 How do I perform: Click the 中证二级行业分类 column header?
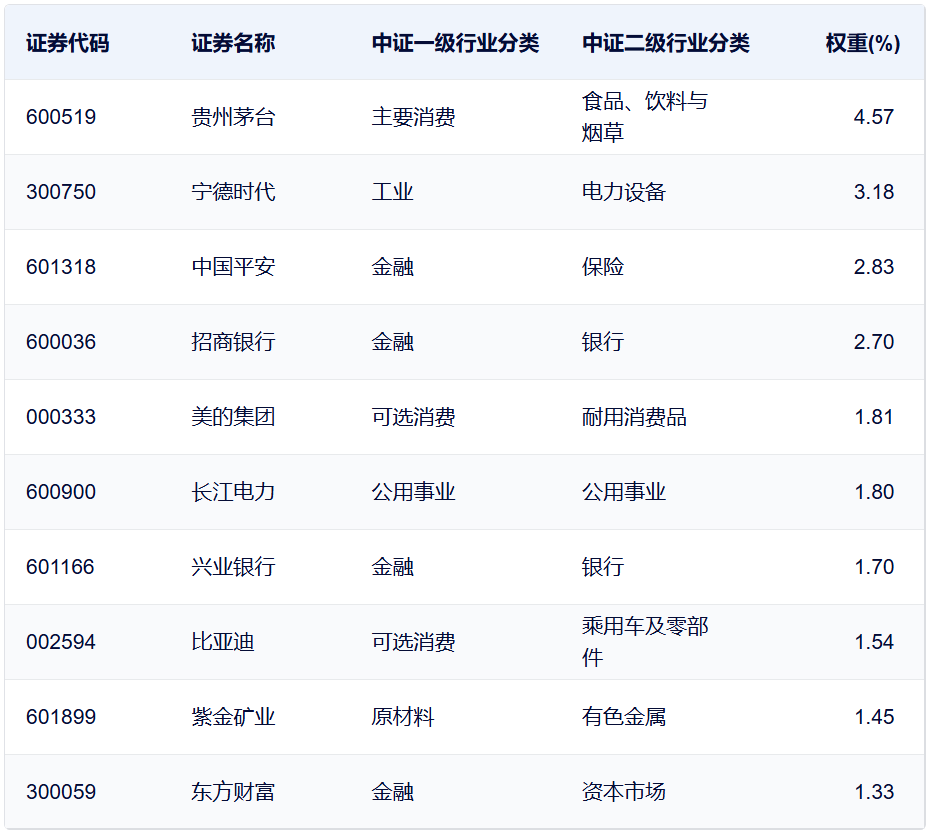(665, 43)
